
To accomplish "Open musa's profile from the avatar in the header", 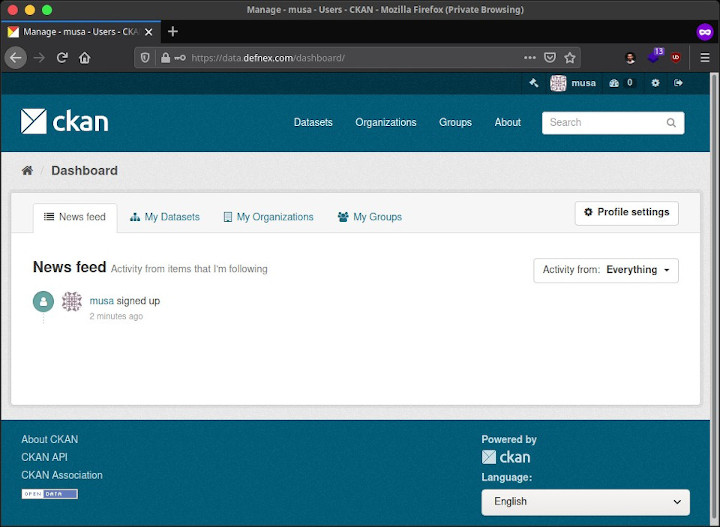I will pyautogui.click(x=558, y=83).
